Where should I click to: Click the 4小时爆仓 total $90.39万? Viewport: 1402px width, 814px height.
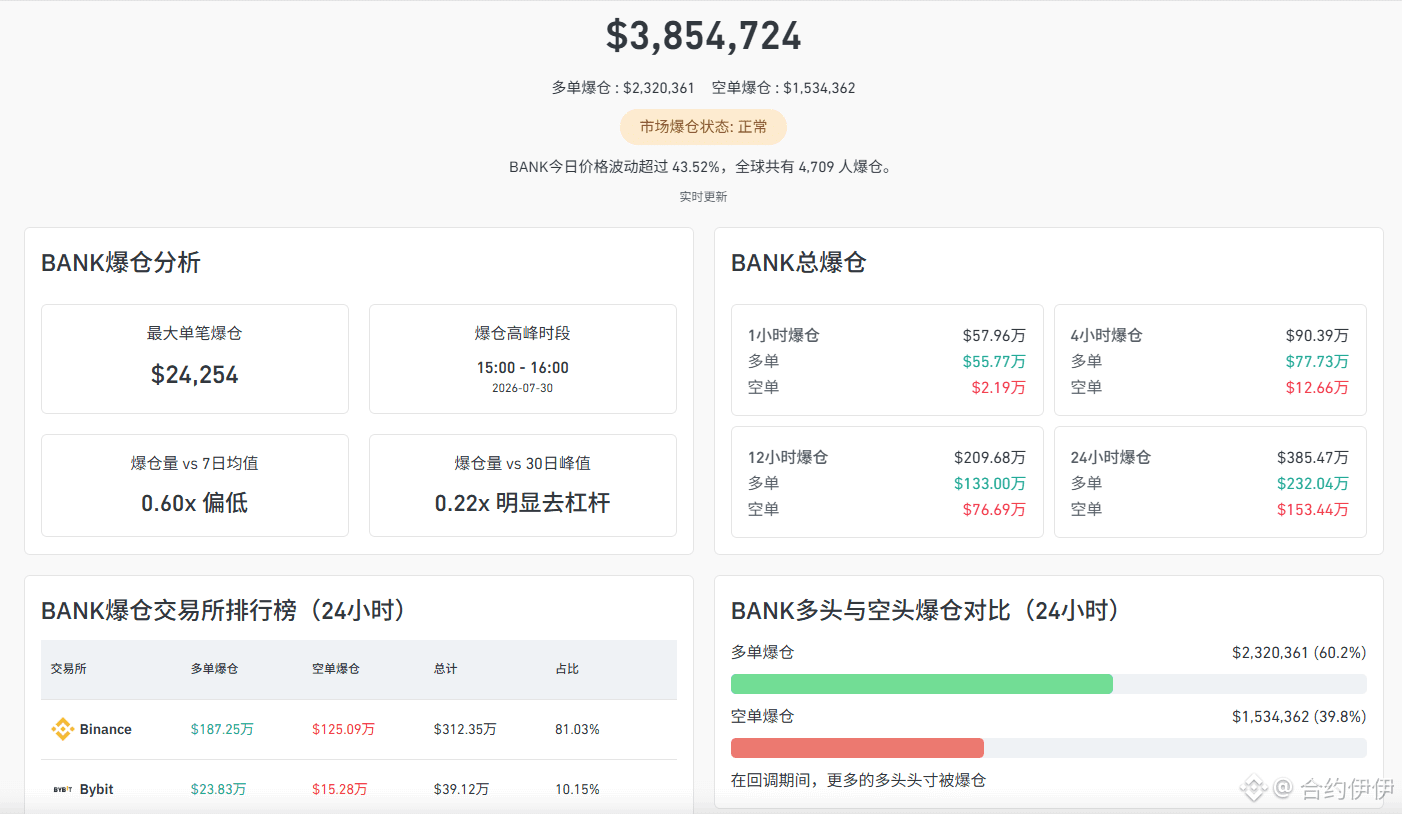click(x=1317, y=336)
